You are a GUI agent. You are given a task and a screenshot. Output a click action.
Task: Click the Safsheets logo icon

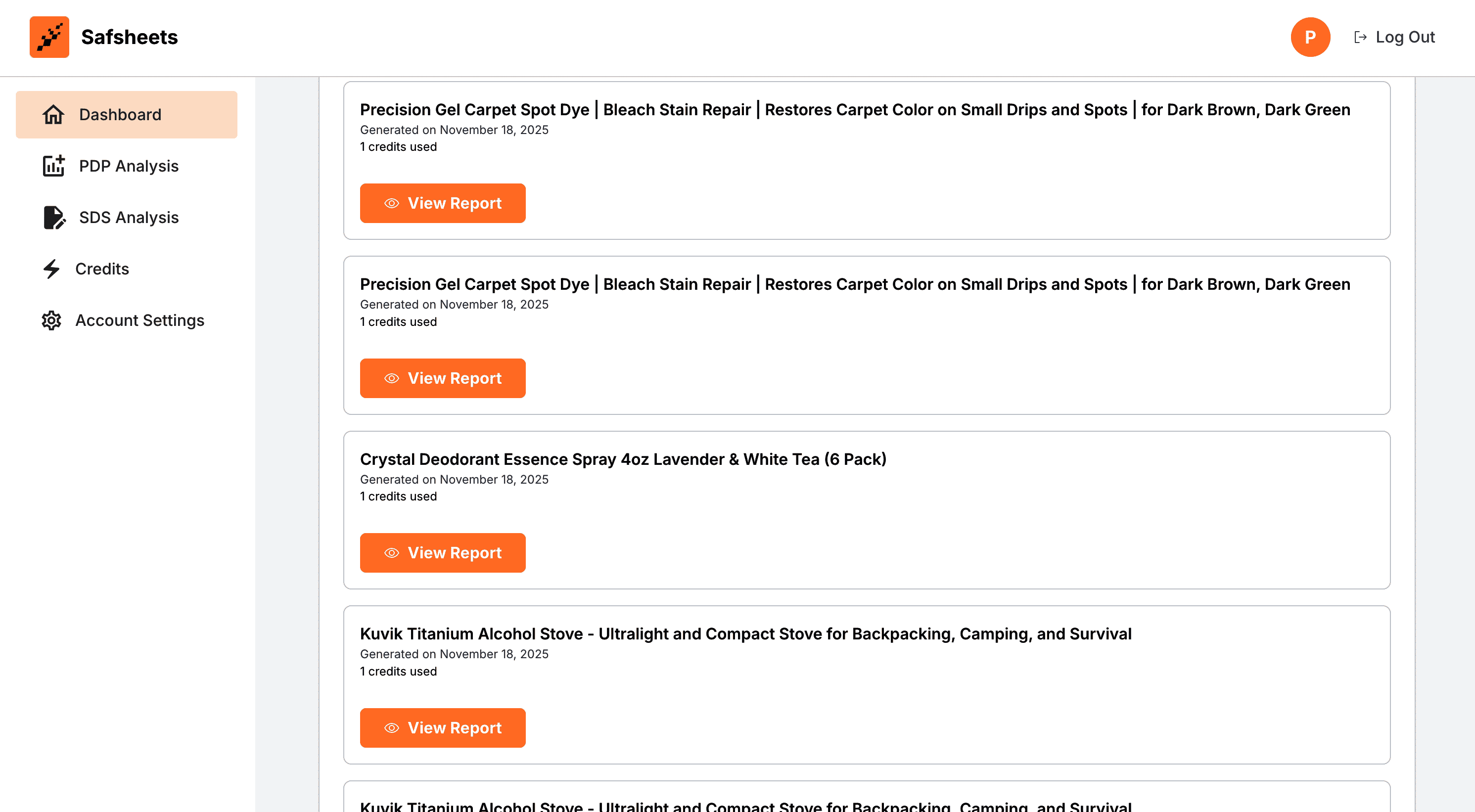pos(49,37)
